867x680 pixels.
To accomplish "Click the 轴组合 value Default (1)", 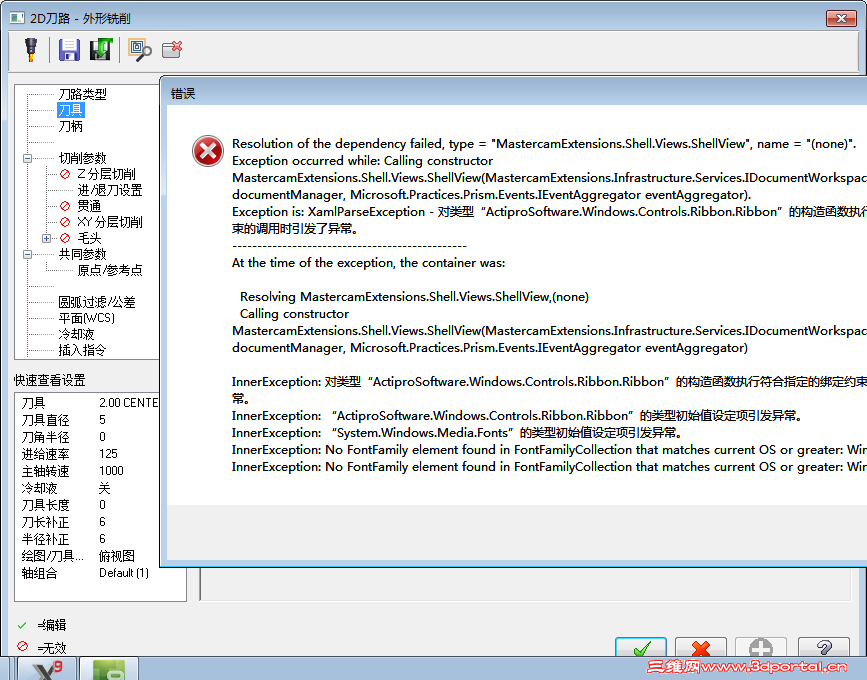I will point(124,573).
